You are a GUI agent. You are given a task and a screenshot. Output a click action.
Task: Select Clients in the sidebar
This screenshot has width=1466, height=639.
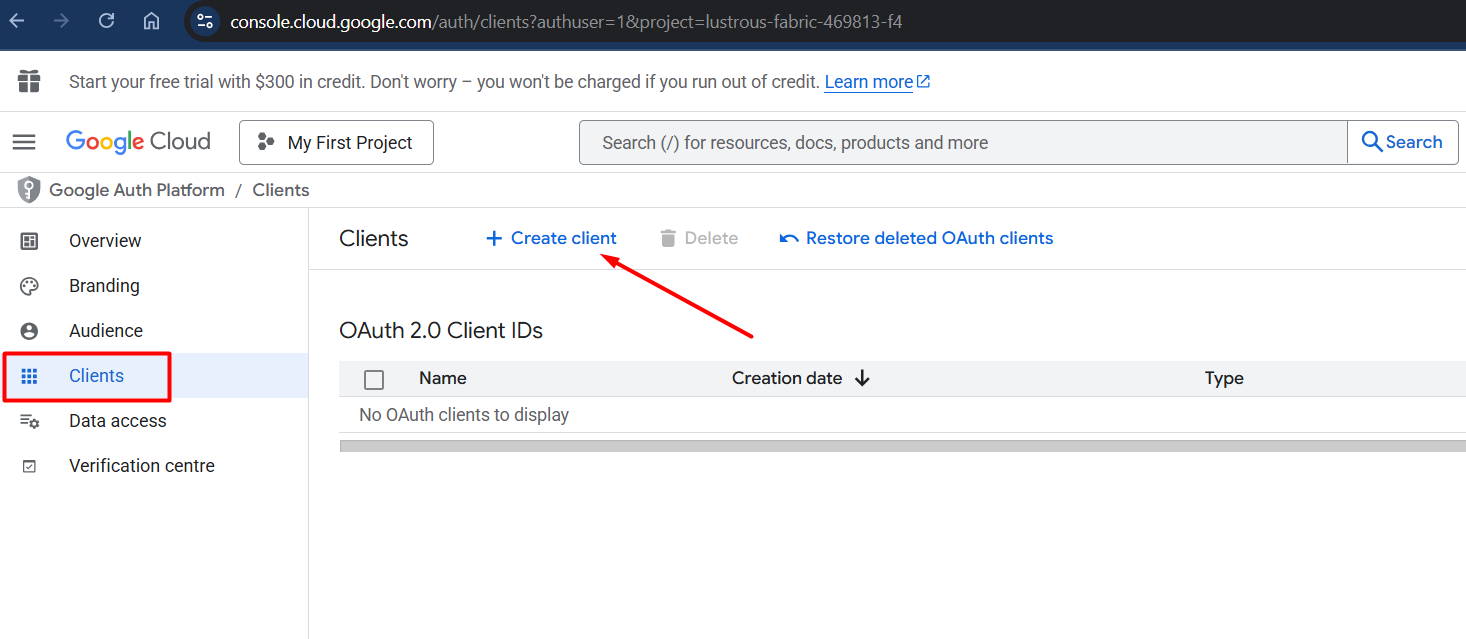coord(154,376)
